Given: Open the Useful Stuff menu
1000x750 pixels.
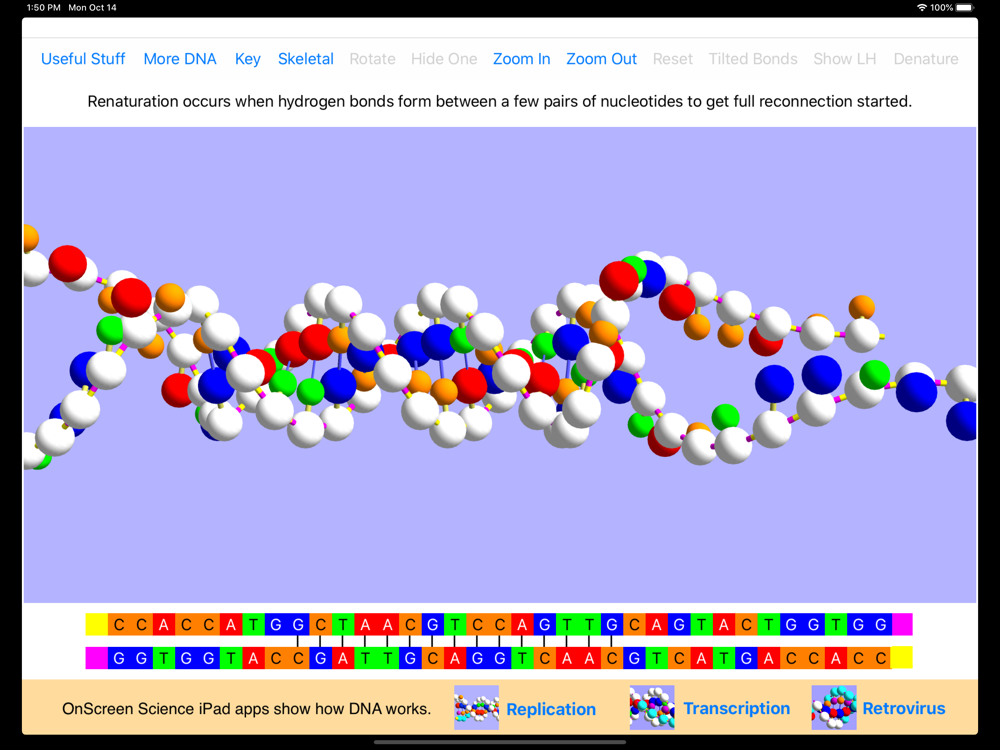Looking at the screenshot, I should click(x=83, y=59).
